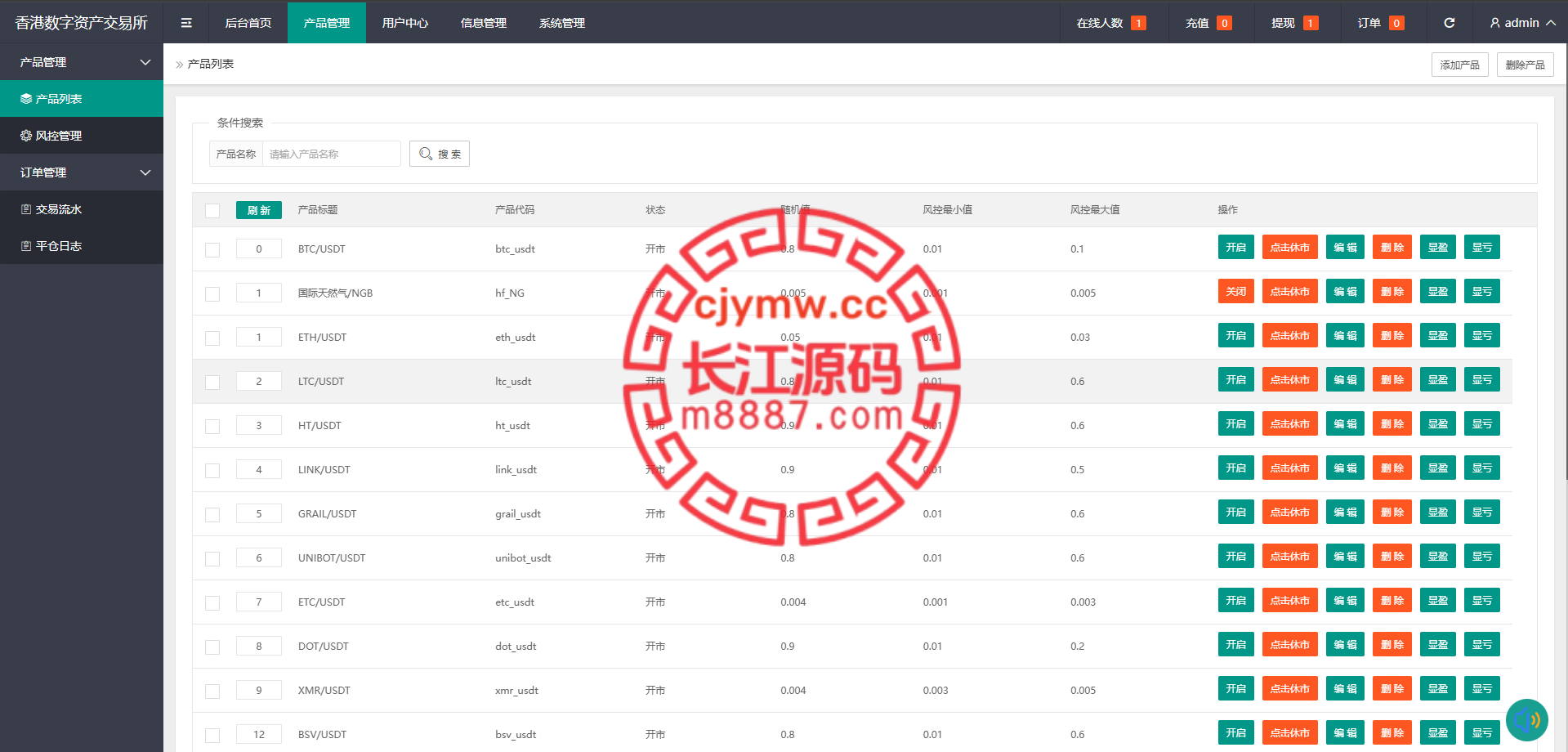Click 开启 for BTC/USDT

(x=1236, y=248)
